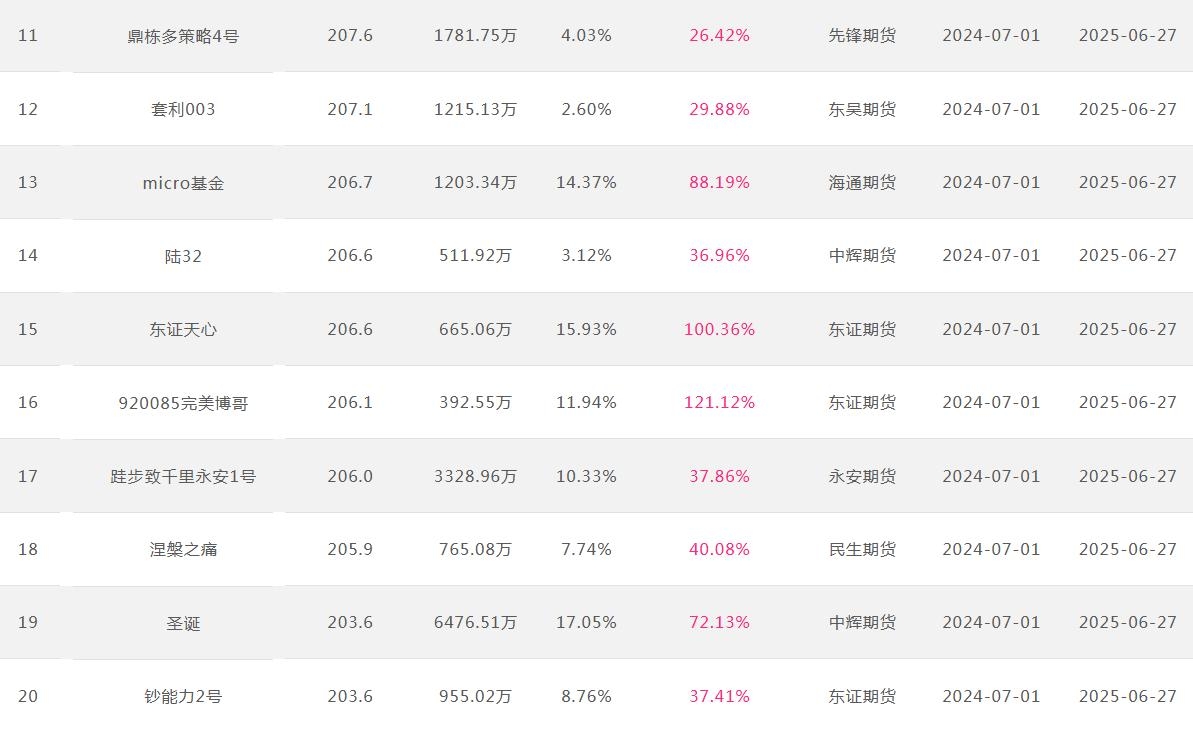Select 跬步致千里永安1号 account name

(183, 476)
